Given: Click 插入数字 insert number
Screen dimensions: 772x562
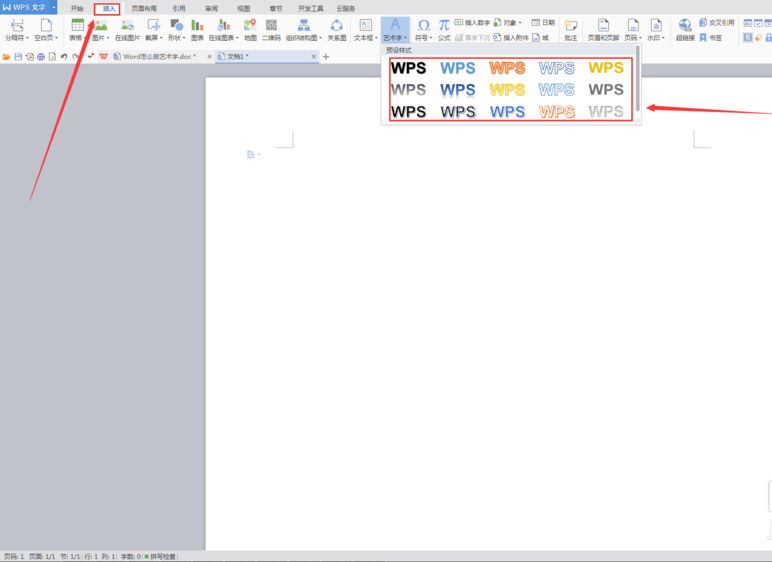Looking at the screenshot, I should tap(472, 23).
